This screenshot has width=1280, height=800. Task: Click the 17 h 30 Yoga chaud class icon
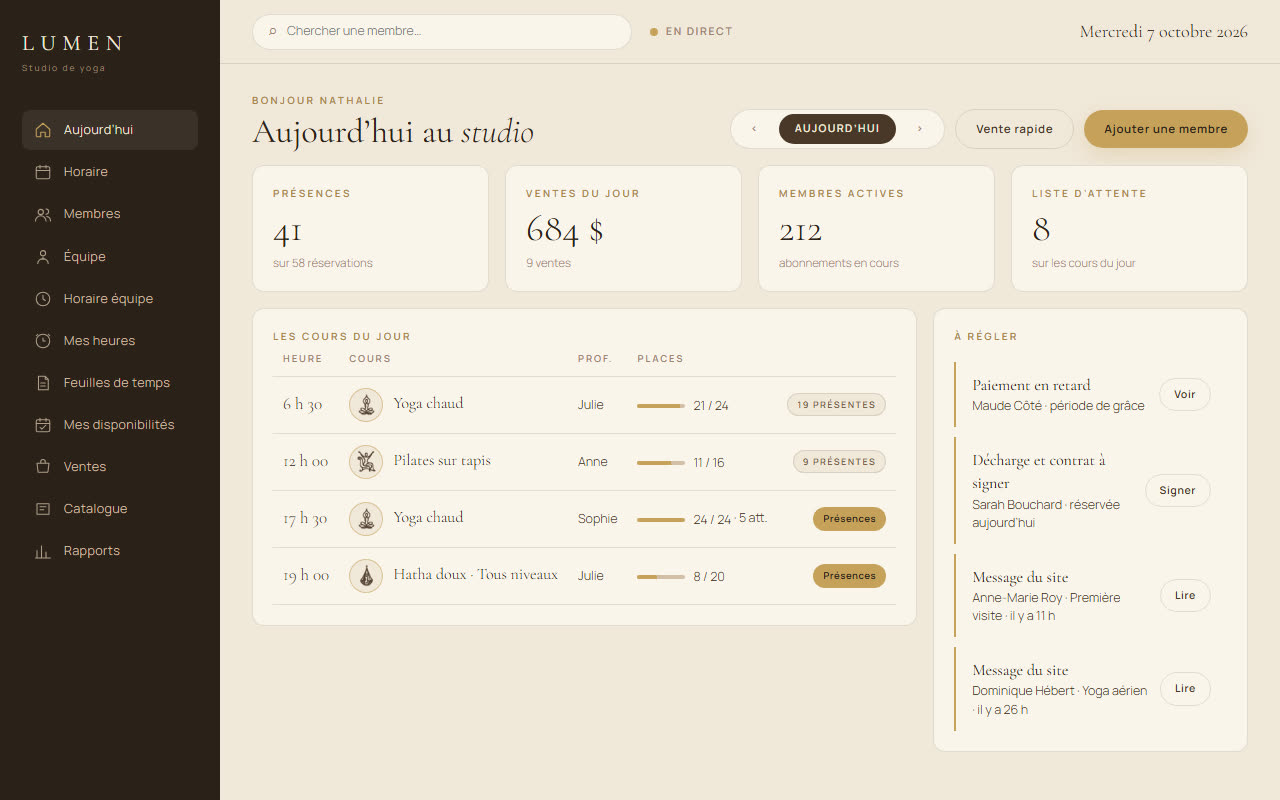point(366,519)
